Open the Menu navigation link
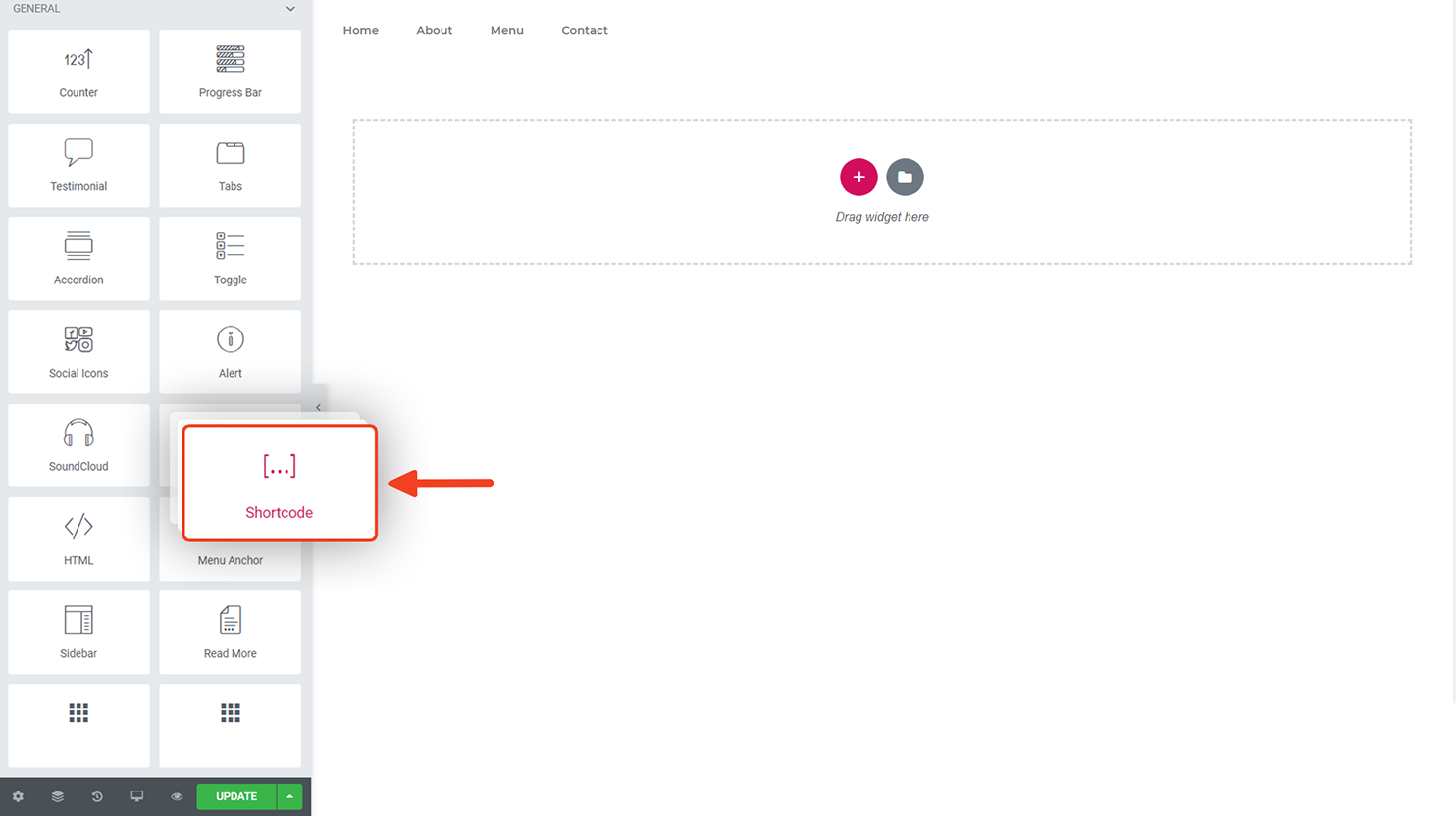The height and width of the screenshot is (816, 1456). 507,30
